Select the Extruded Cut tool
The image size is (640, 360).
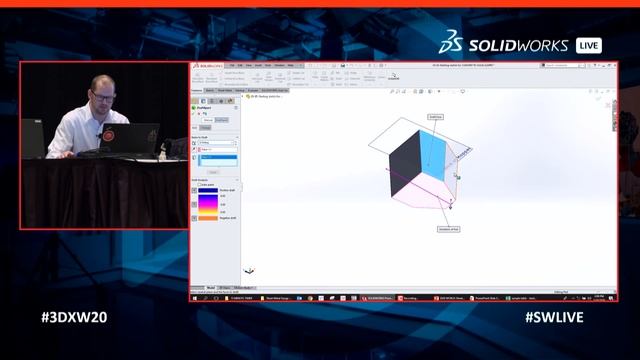pyautogui.click(x=257, y=78)
